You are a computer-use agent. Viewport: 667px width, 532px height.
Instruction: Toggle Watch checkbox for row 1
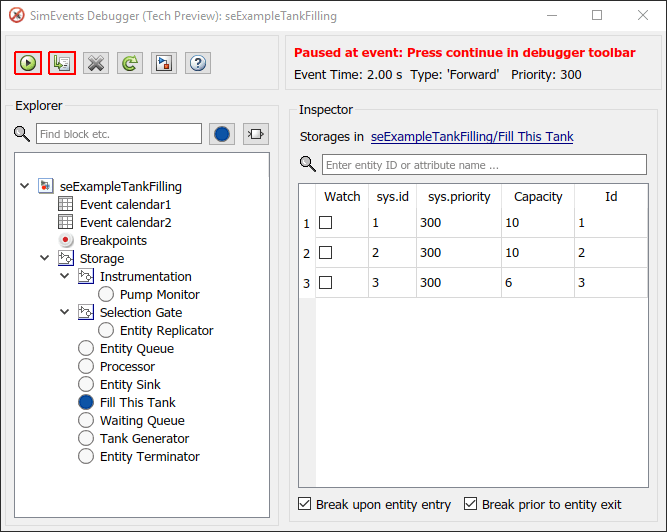pyautogui.click(x=326, y=223)
